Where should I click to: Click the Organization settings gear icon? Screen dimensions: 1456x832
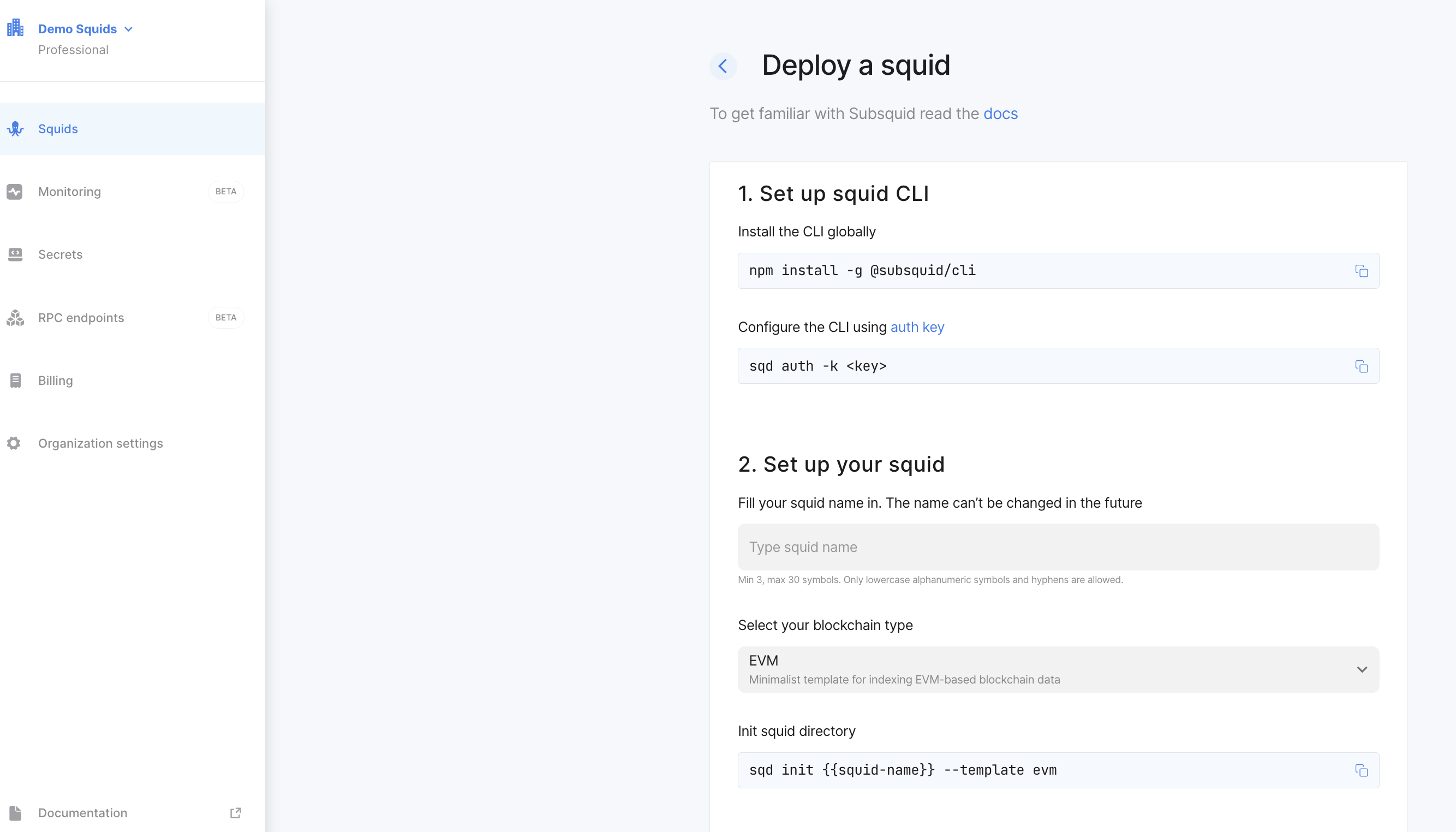[14, 443]
